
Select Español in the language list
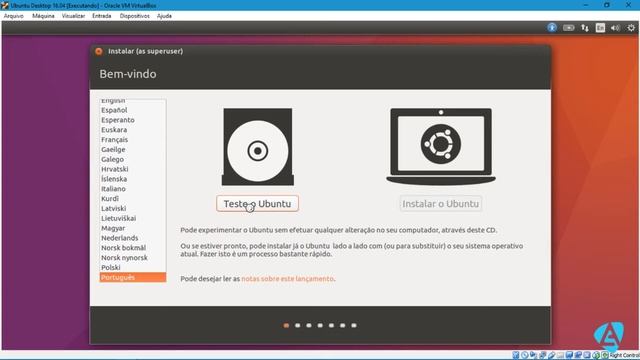[133, 110]
